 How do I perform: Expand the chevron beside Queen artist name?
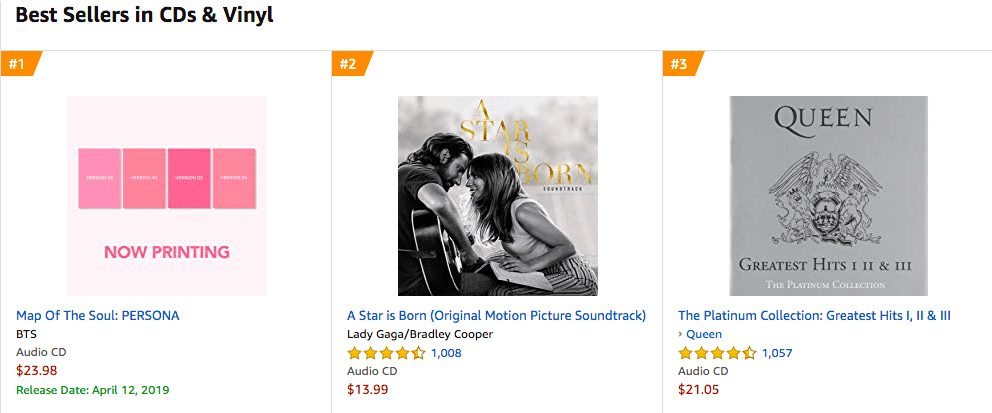click(x=680, y=334)
